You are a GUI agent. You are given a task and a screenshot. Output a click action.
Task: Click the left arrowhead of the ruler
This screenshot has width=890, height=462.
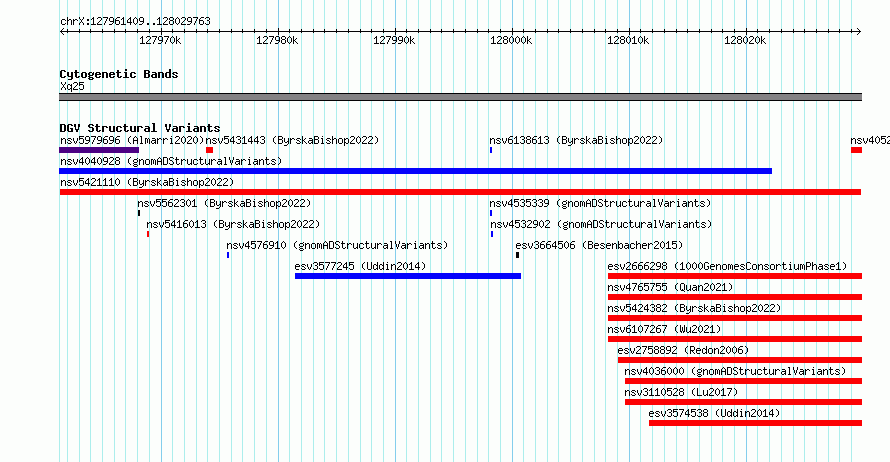(x=62, y=32)
